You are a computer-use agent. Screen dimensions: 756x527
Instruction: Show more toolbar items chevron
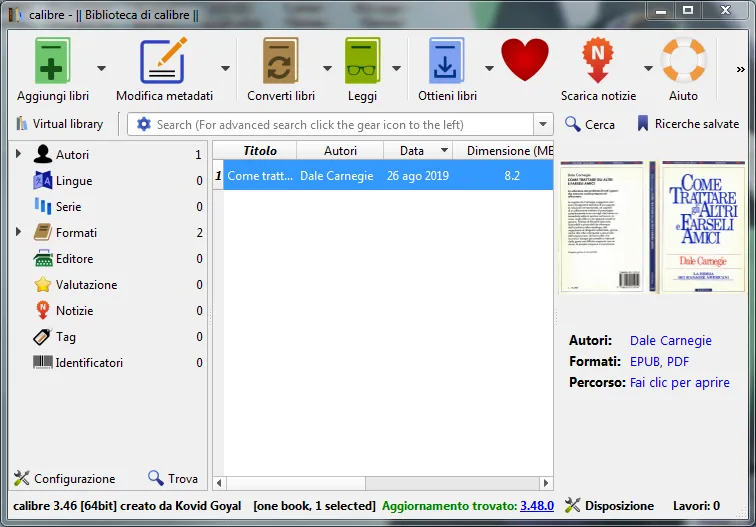coord(741,69)
